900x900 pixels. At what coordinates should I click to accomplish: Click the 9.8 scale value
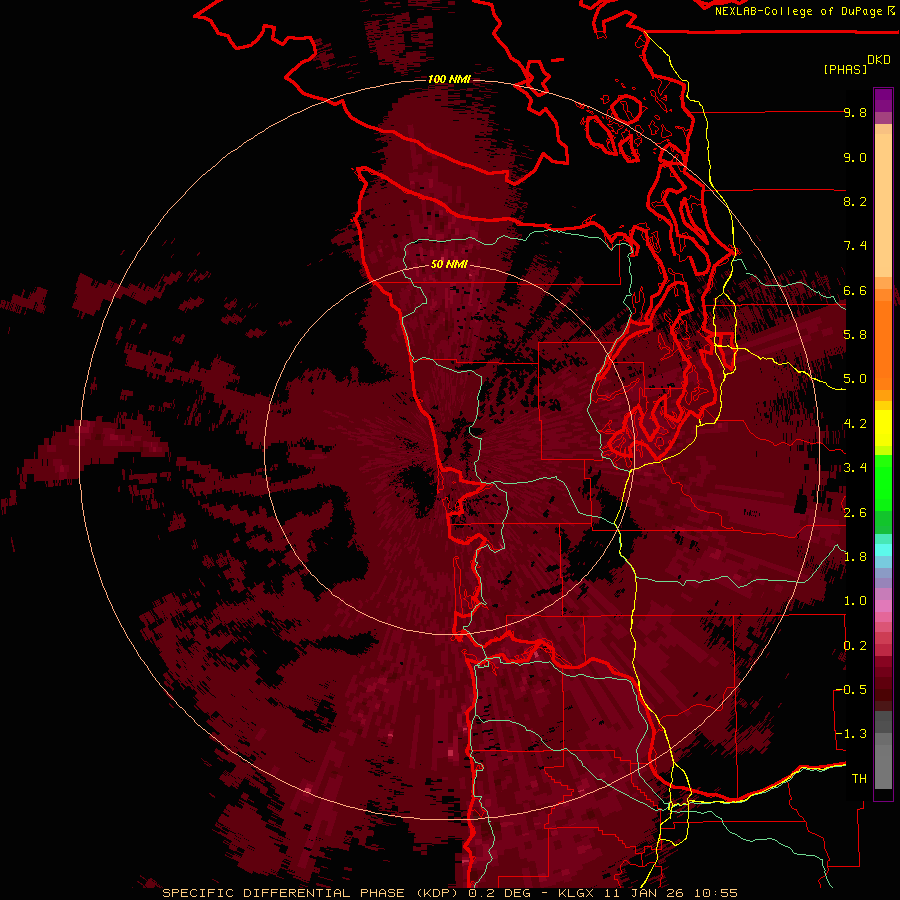[855, 113]
